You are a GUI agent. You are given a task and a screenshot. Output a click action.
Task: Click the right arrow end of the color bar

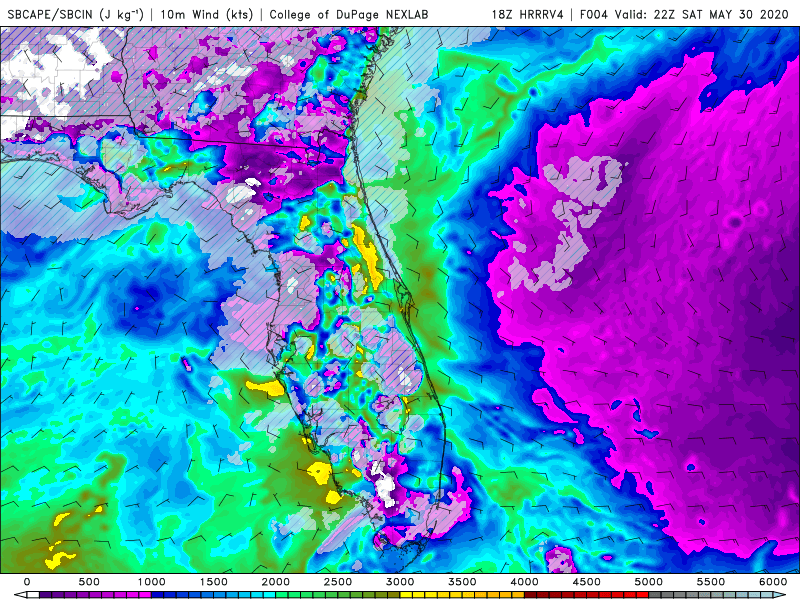(x=779, y=595)
